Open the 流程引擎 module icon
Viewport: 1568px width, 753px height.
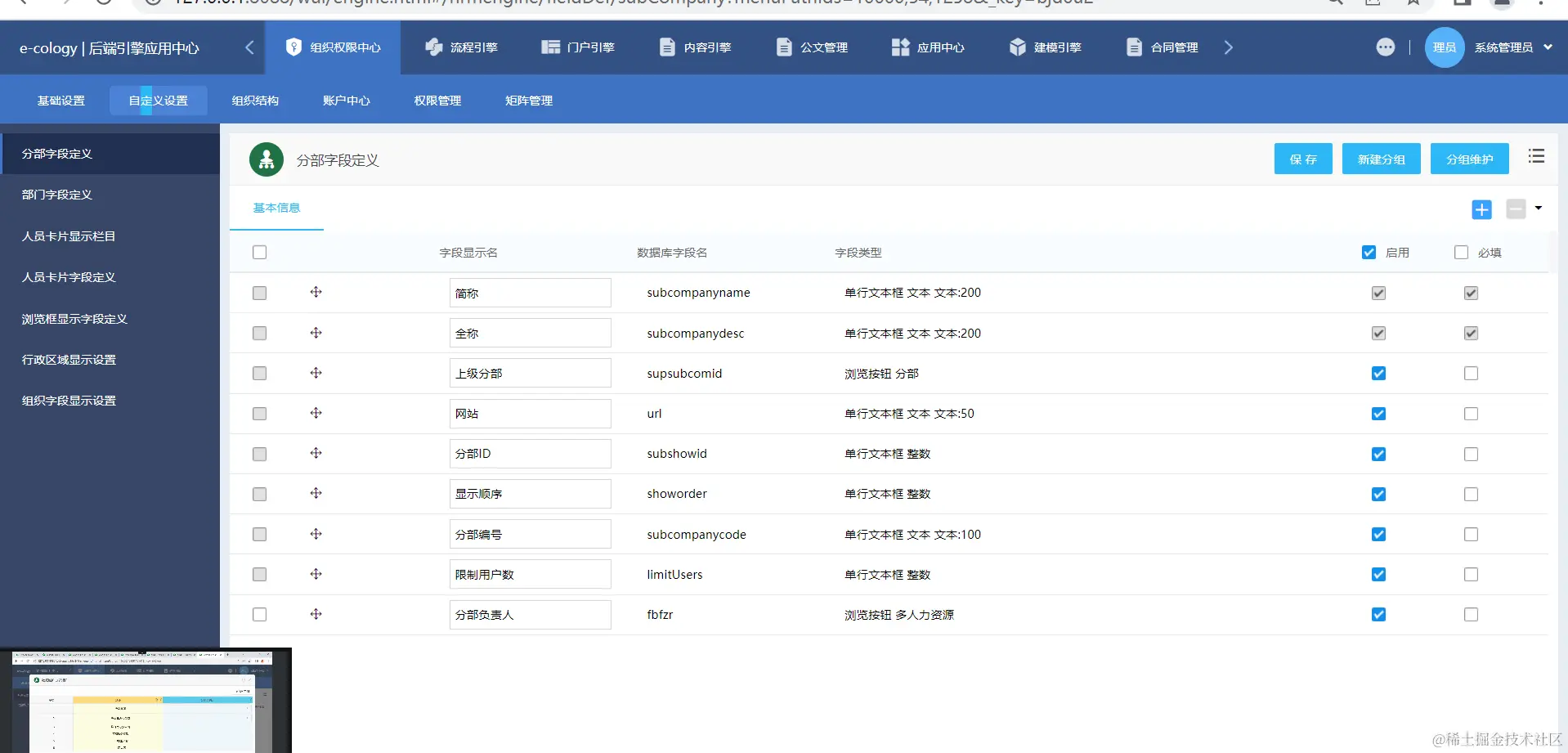tap(433, 47)
